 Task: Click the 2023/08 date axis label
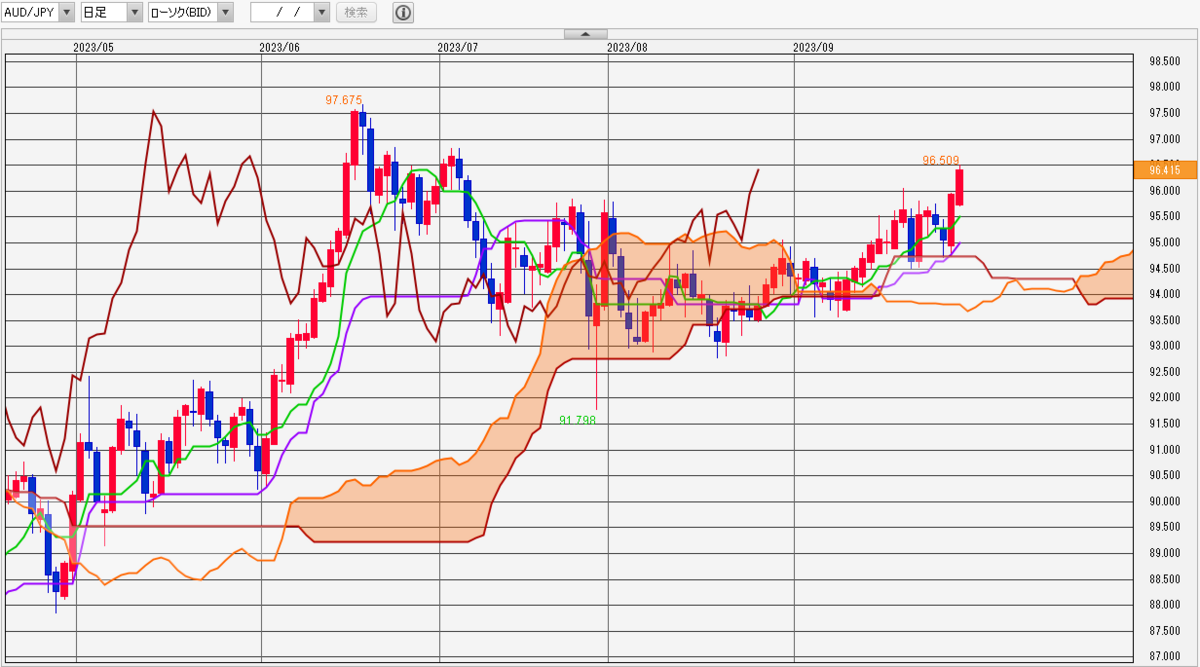pos(628,47)
